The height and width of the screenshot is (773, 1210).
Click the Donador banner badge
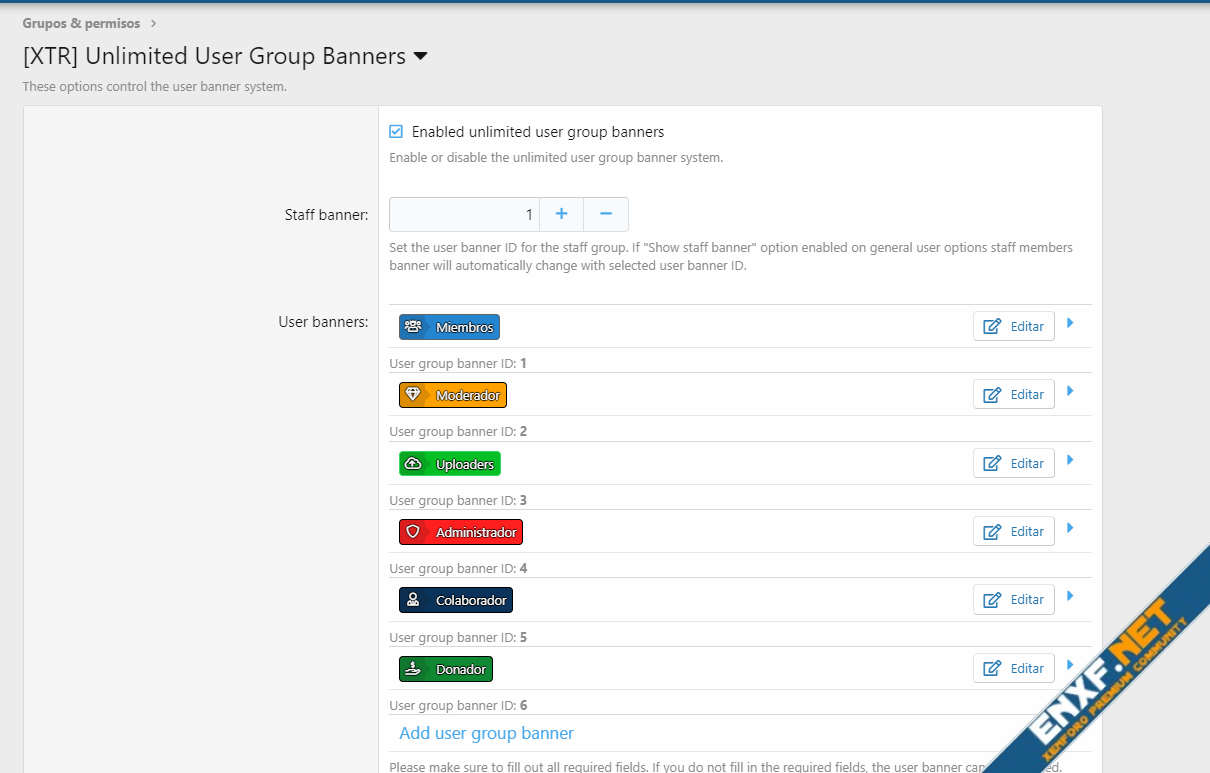[x=446, y=669]
